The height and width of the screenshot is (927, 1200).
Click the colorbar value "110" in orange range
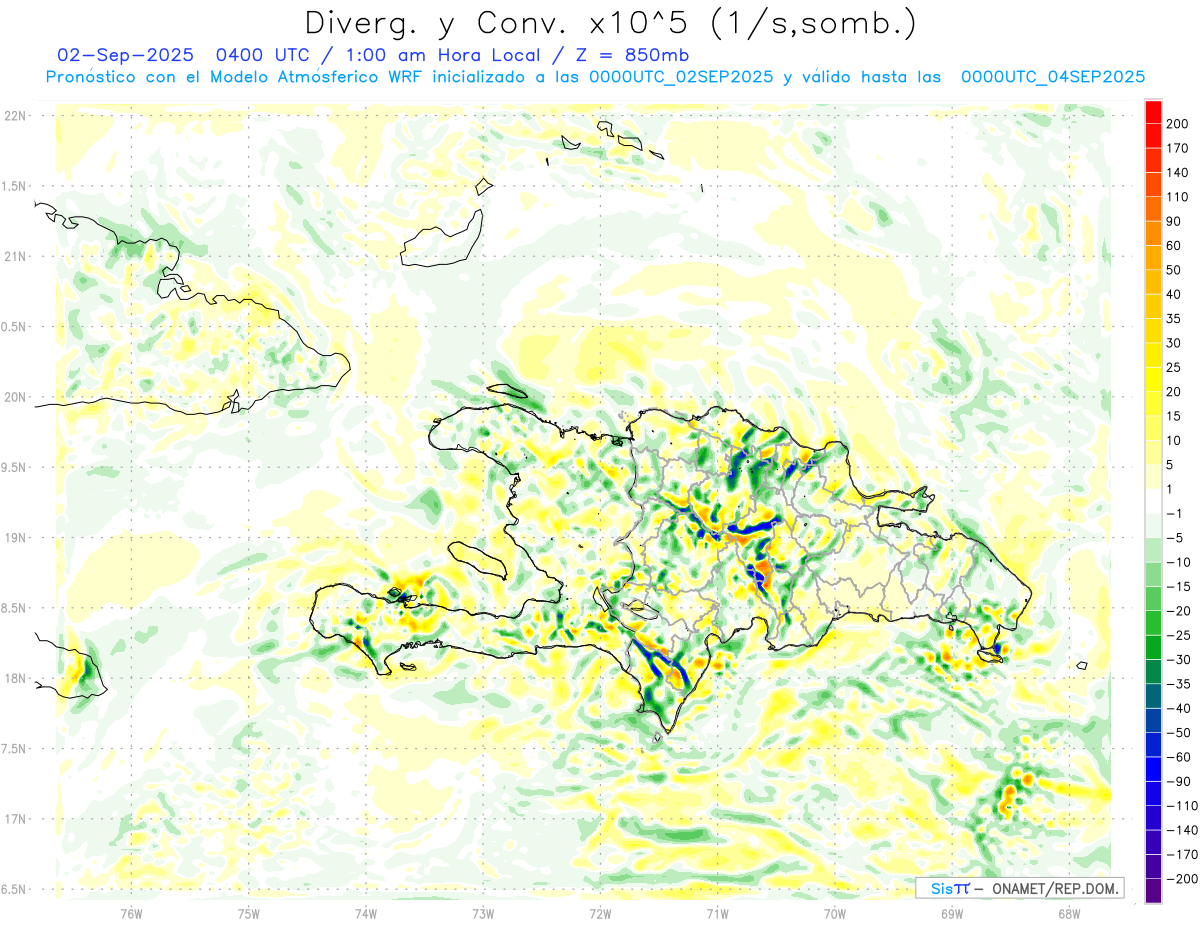pyautogui.click(x=1179, y=197)
